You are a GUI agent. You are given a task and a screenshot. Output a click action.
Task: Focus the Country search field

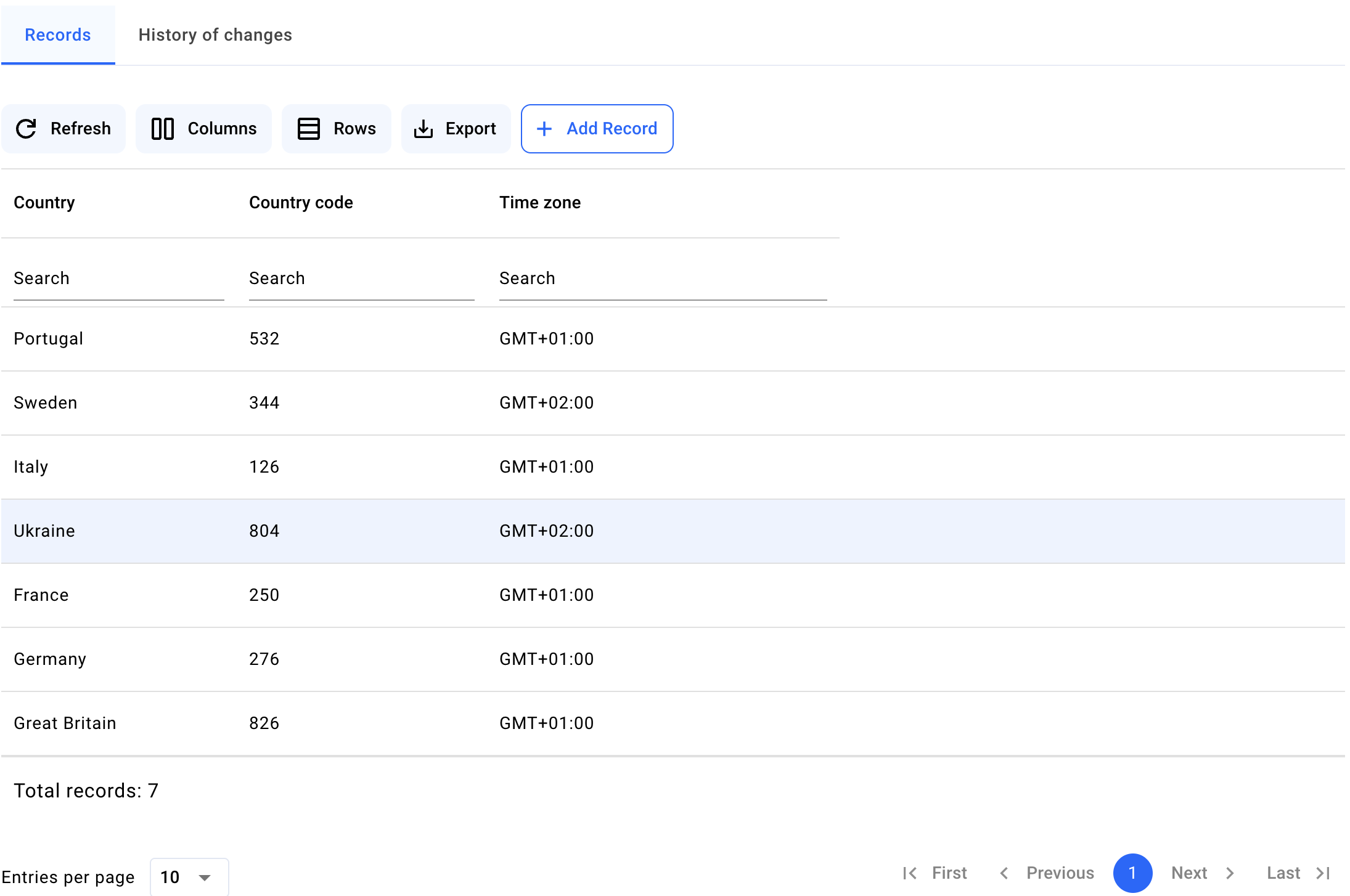point(119,279)
